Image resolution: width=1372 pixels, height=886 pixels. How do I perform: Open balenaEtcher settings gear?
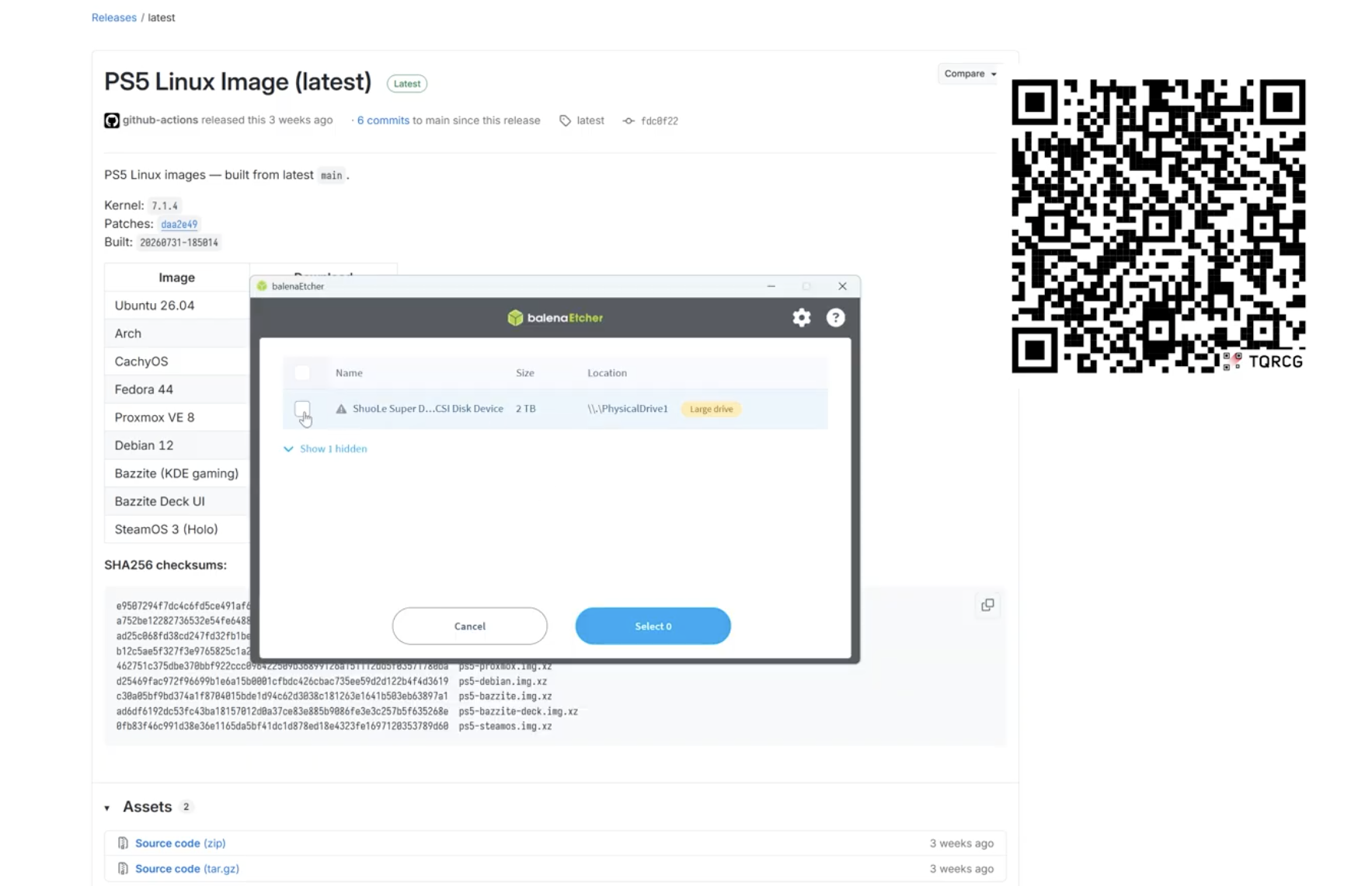[x=801, y=317]
